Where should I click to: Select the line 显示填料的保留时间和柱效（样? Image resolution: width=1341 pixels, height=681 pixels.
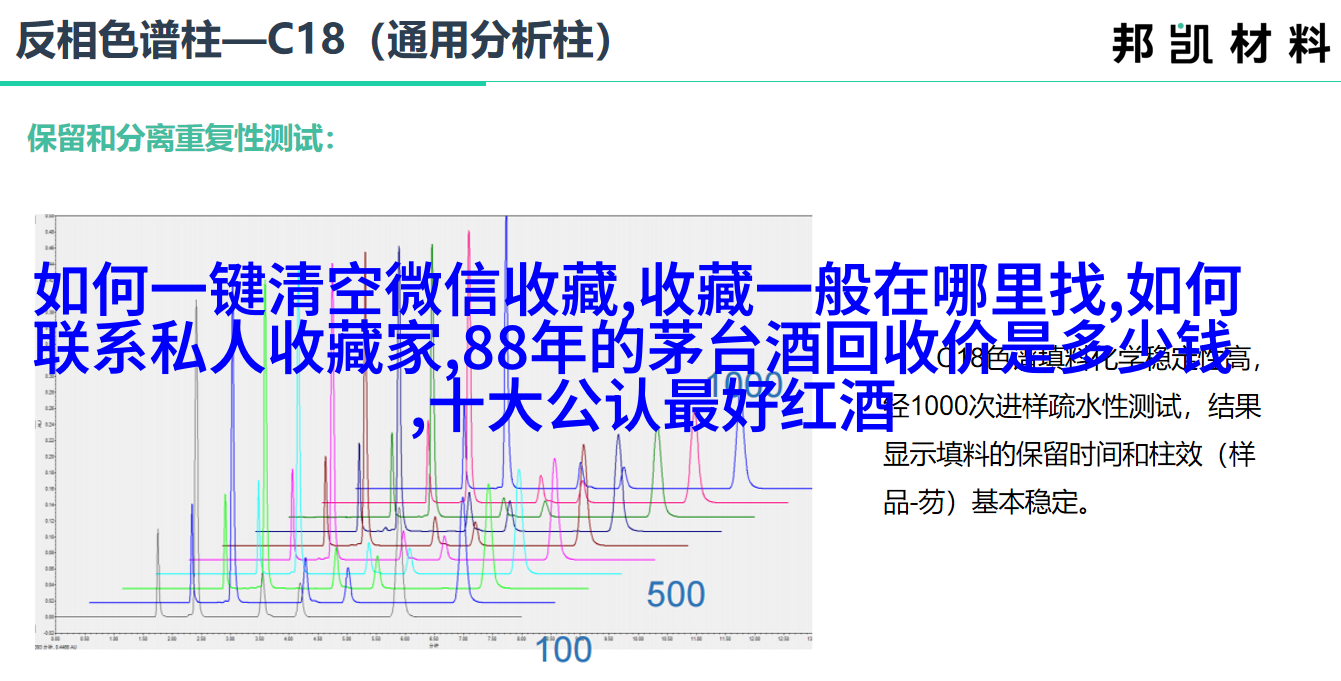pyautogui.click(x=1069, y=454)
